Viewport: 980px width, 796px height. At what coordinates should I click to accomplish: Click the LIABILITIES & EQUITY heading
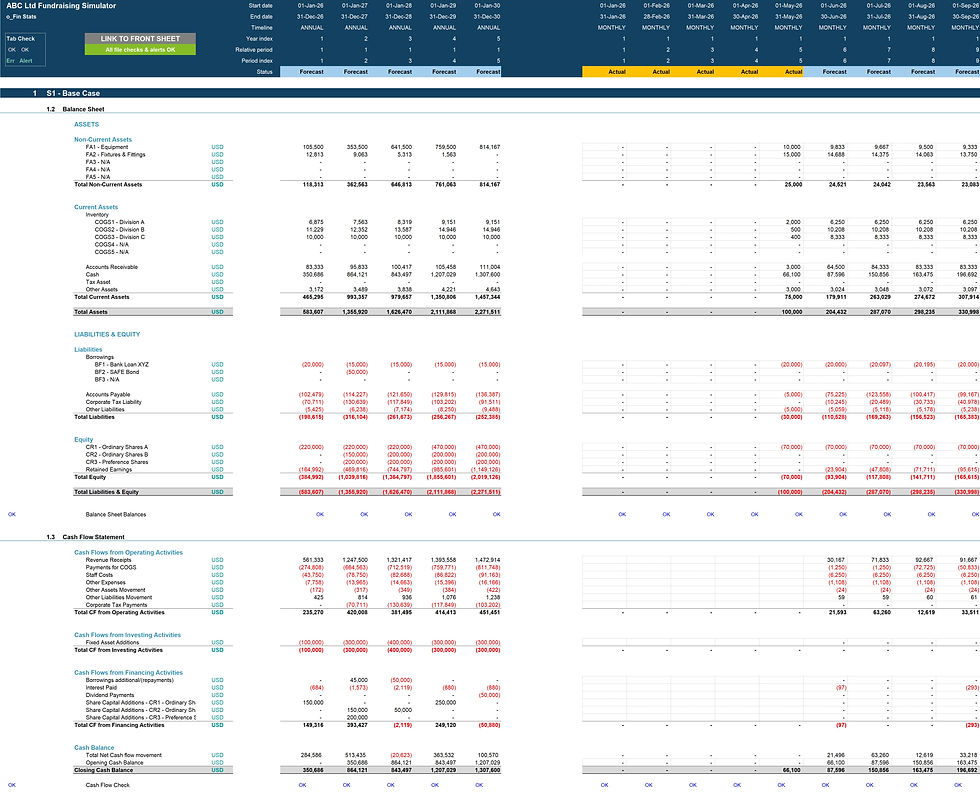107,334
